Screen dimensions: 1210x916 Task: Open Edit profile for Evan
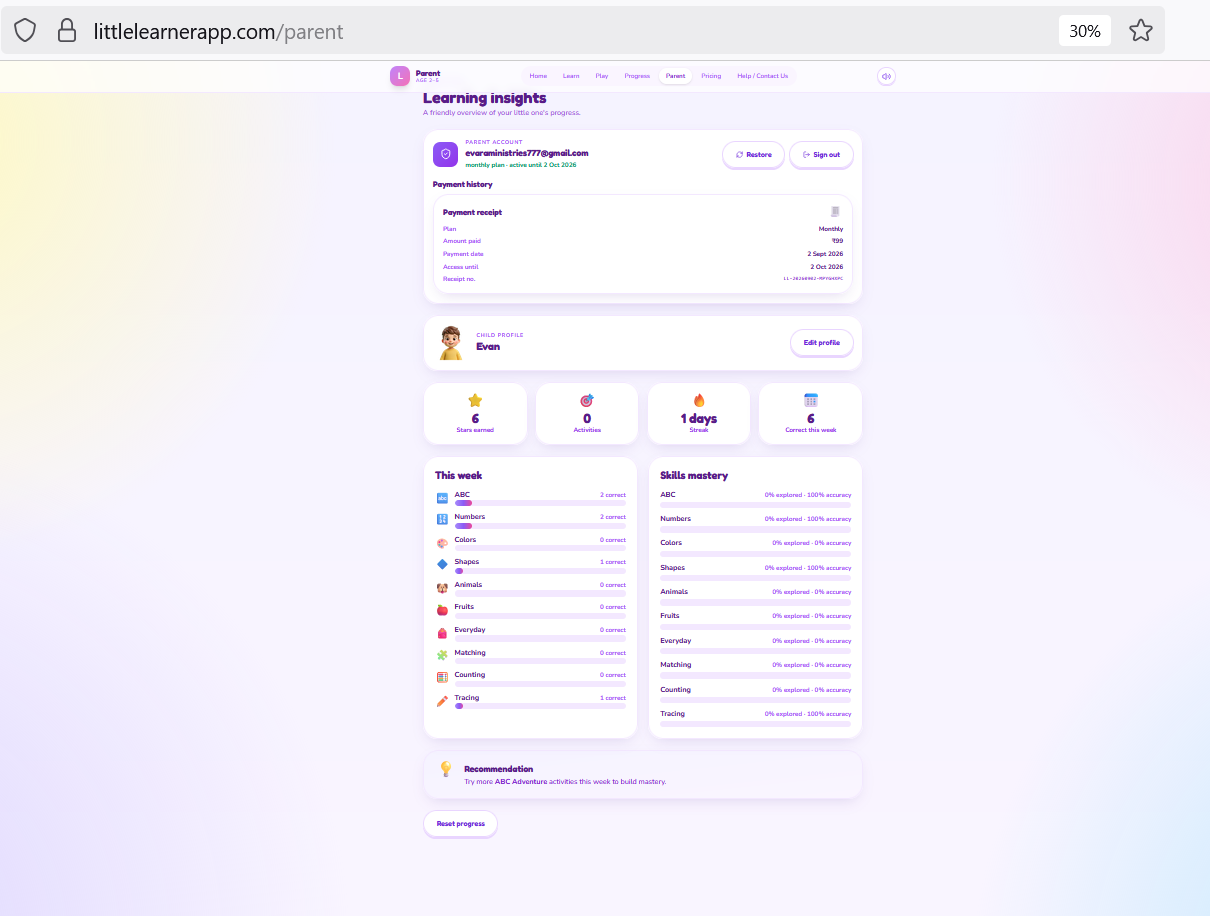[x=822, y=343]
